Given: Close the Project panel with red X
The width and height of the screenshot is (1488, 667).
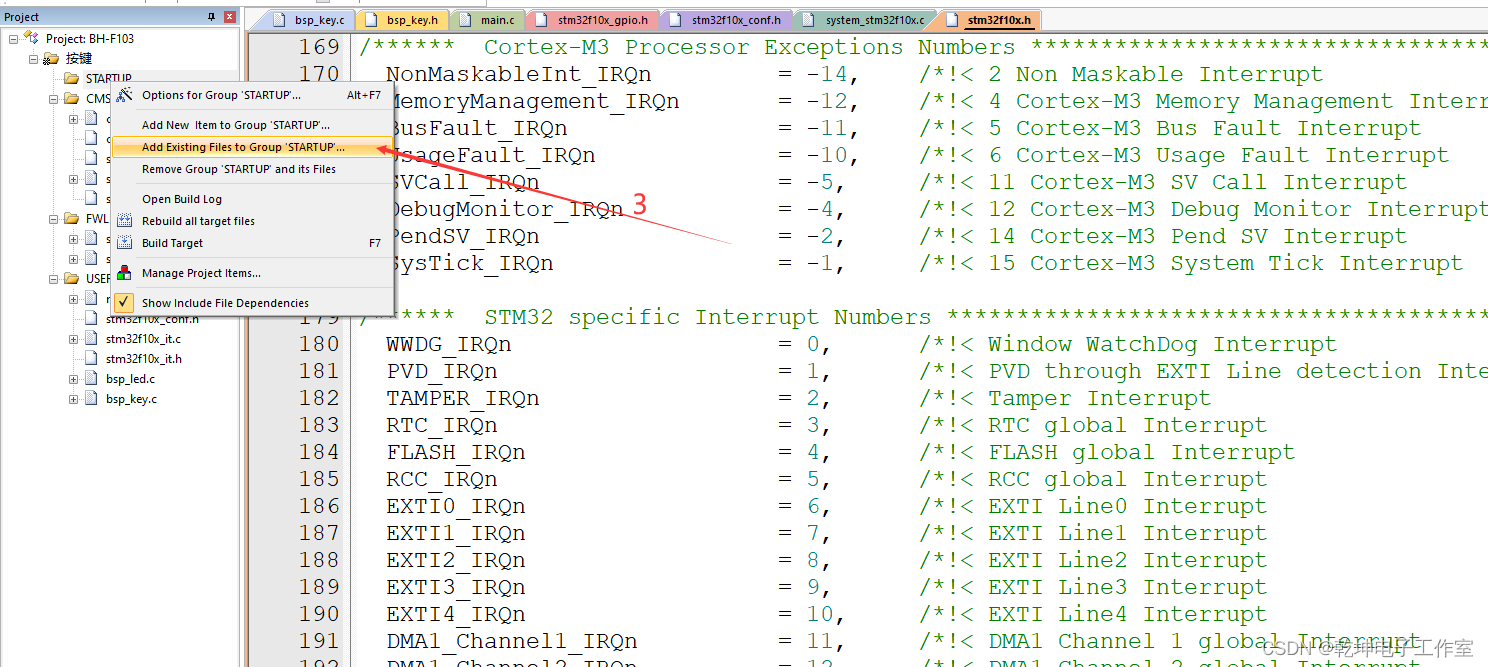Looking at the screenshot, I should tap(230, 17).
